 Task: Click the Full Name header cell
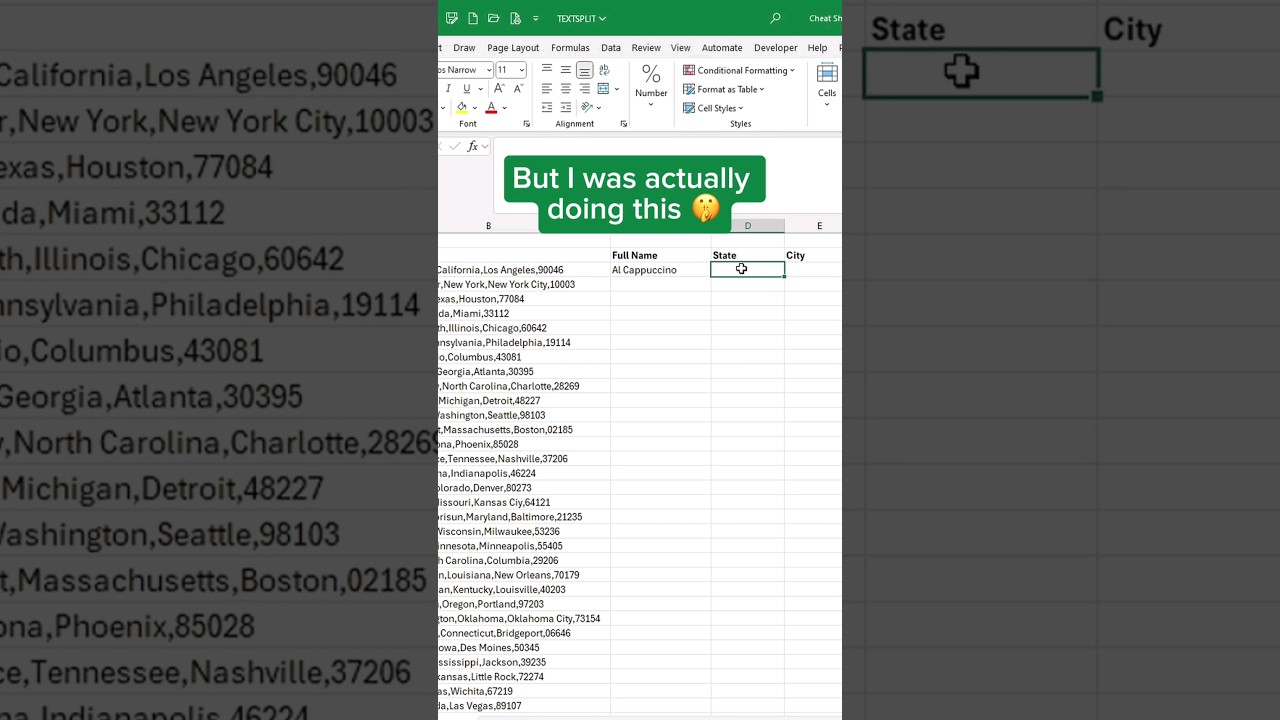(x=660, y=255)
